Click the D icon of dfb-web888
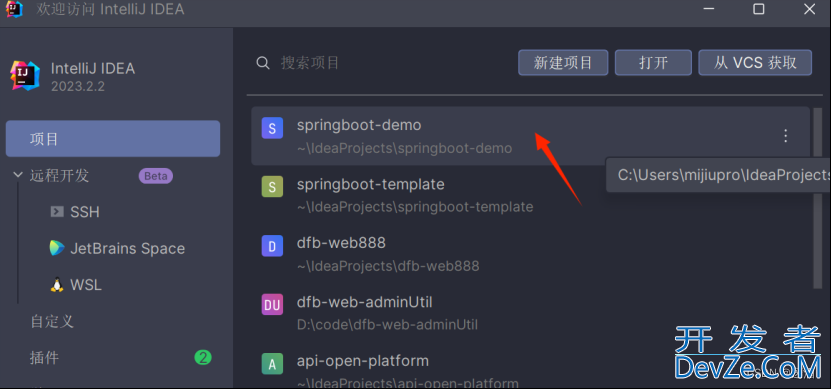 tap(272, 246)
